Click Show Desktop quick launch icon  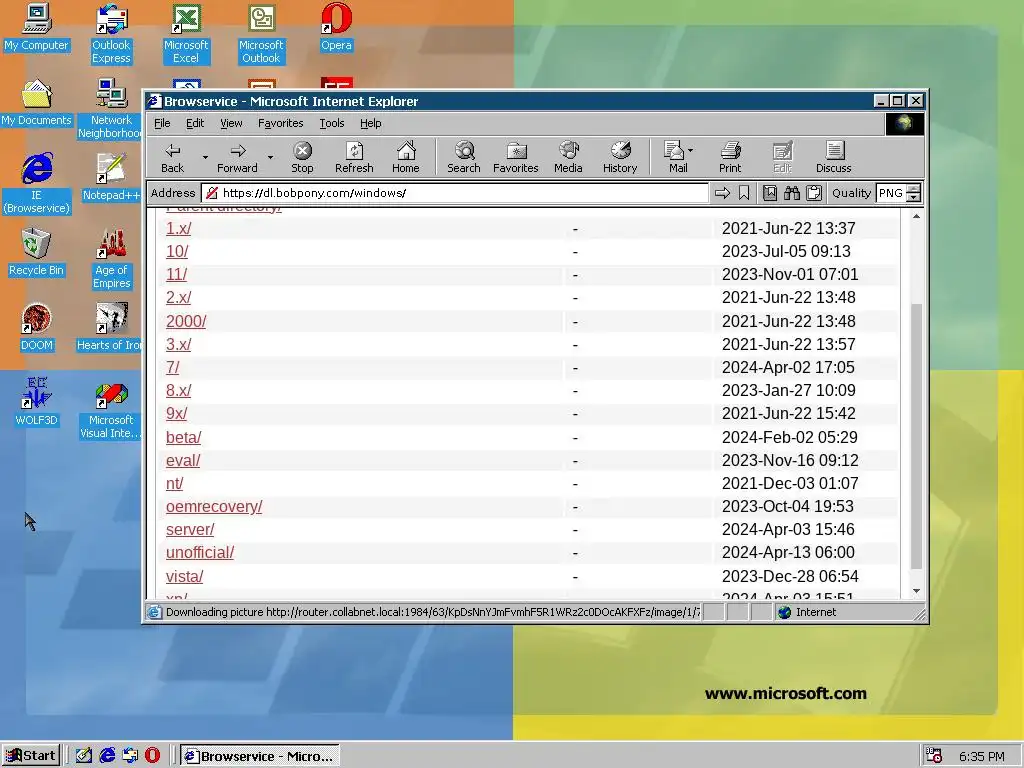pos(84,755)
